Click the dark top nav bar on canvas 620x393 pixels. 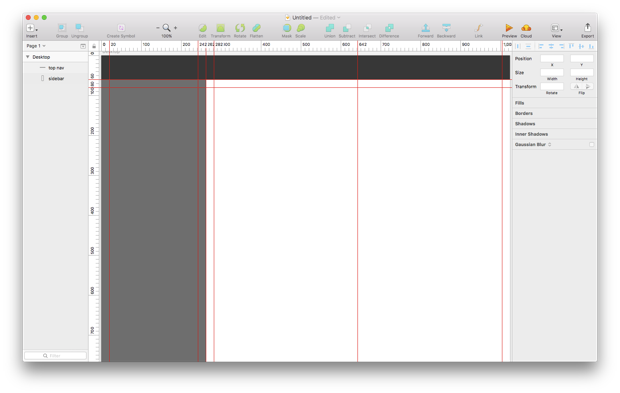[x=306, y=68]
